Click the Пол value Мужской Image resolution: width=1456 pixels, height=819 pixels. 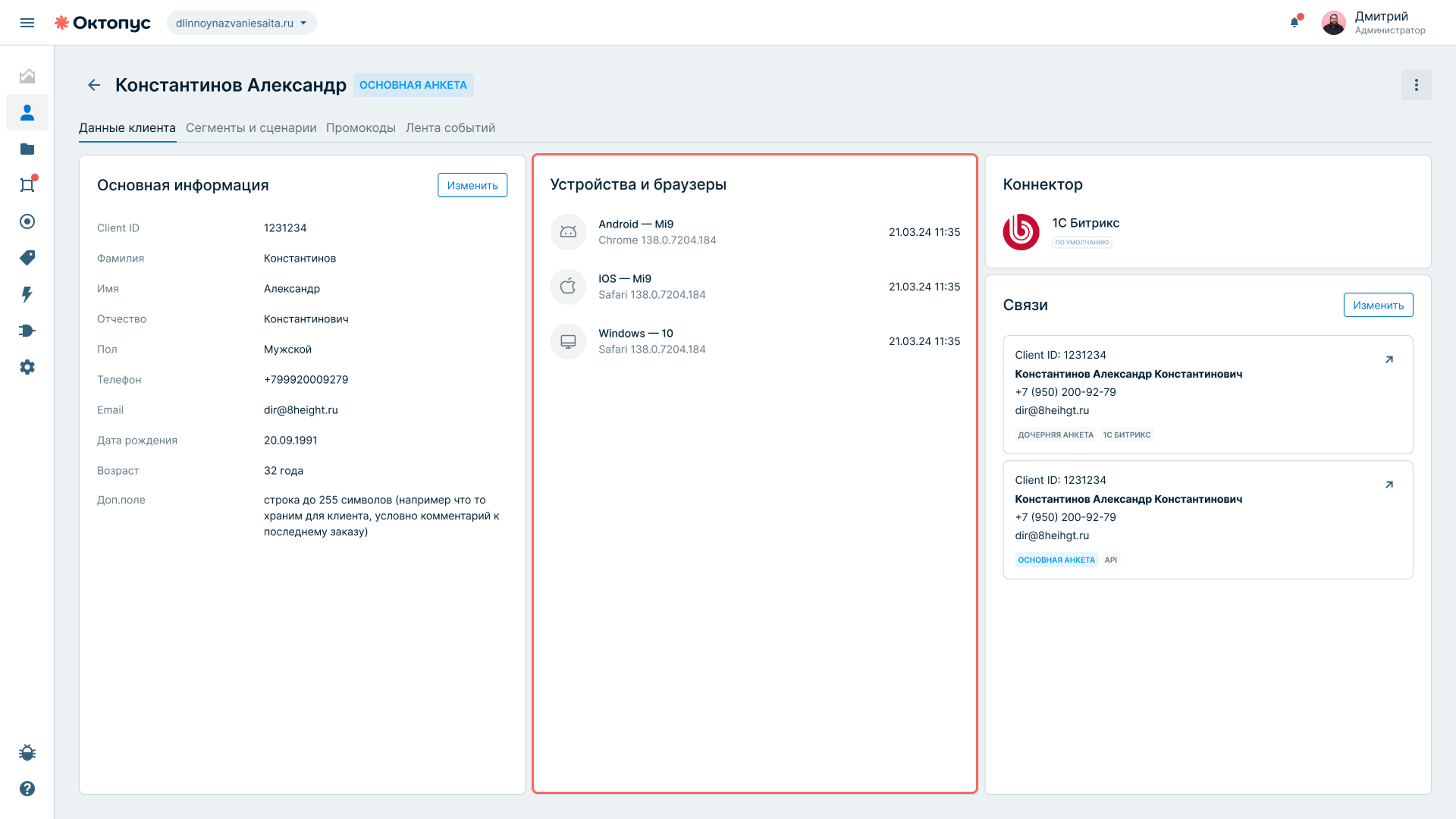(287, 350)
